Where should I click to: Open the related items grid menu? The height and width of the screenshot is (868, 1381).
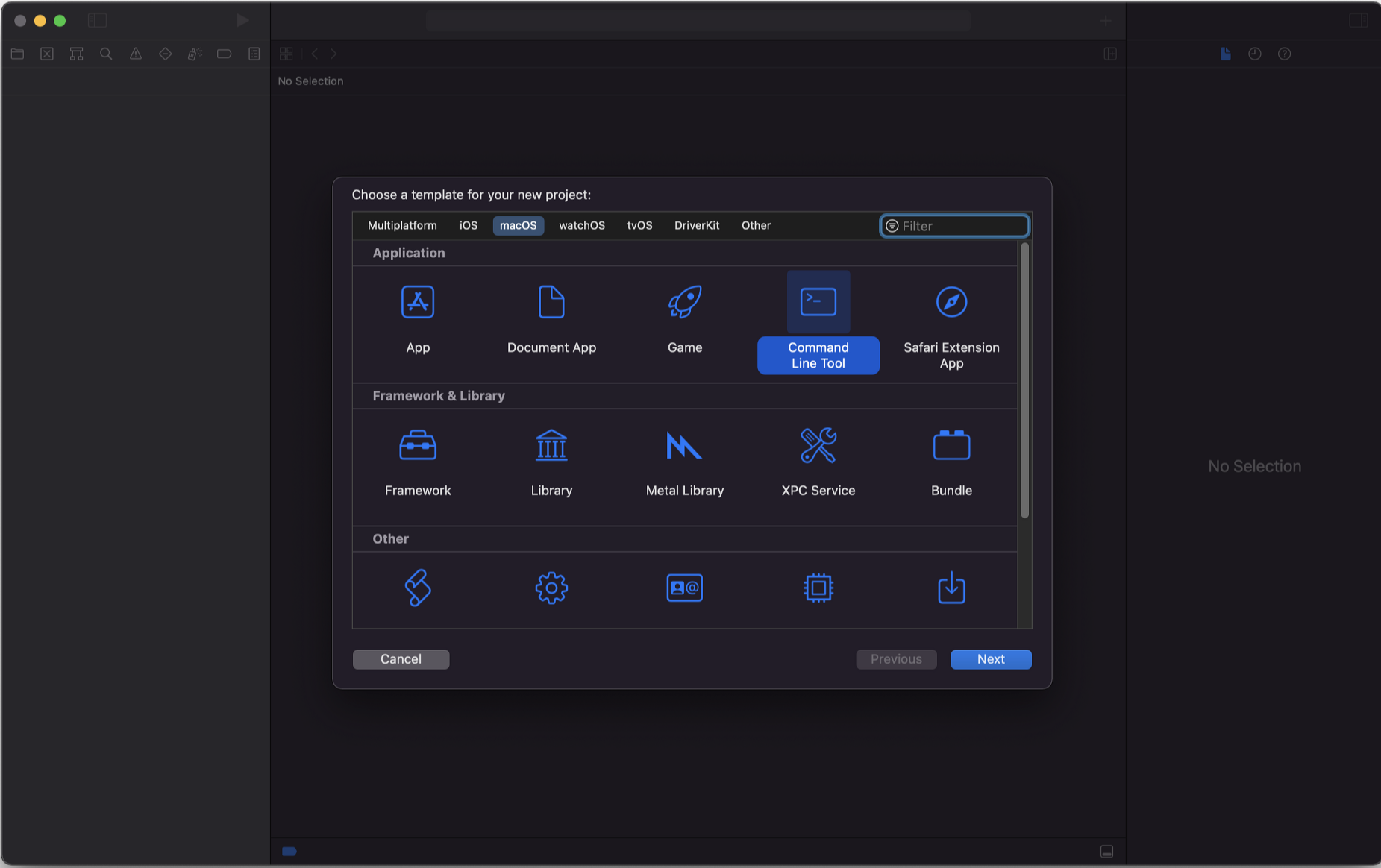pyautogui.click(x=286, y=54)
